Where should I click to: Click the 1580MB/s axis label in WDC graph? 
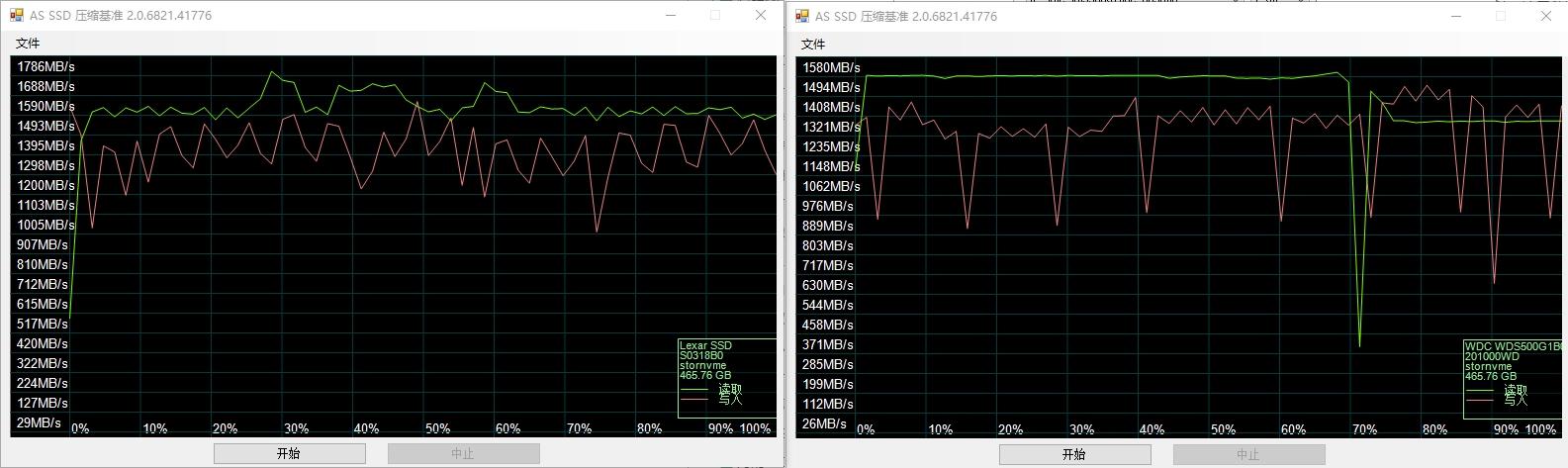(831, 67)
